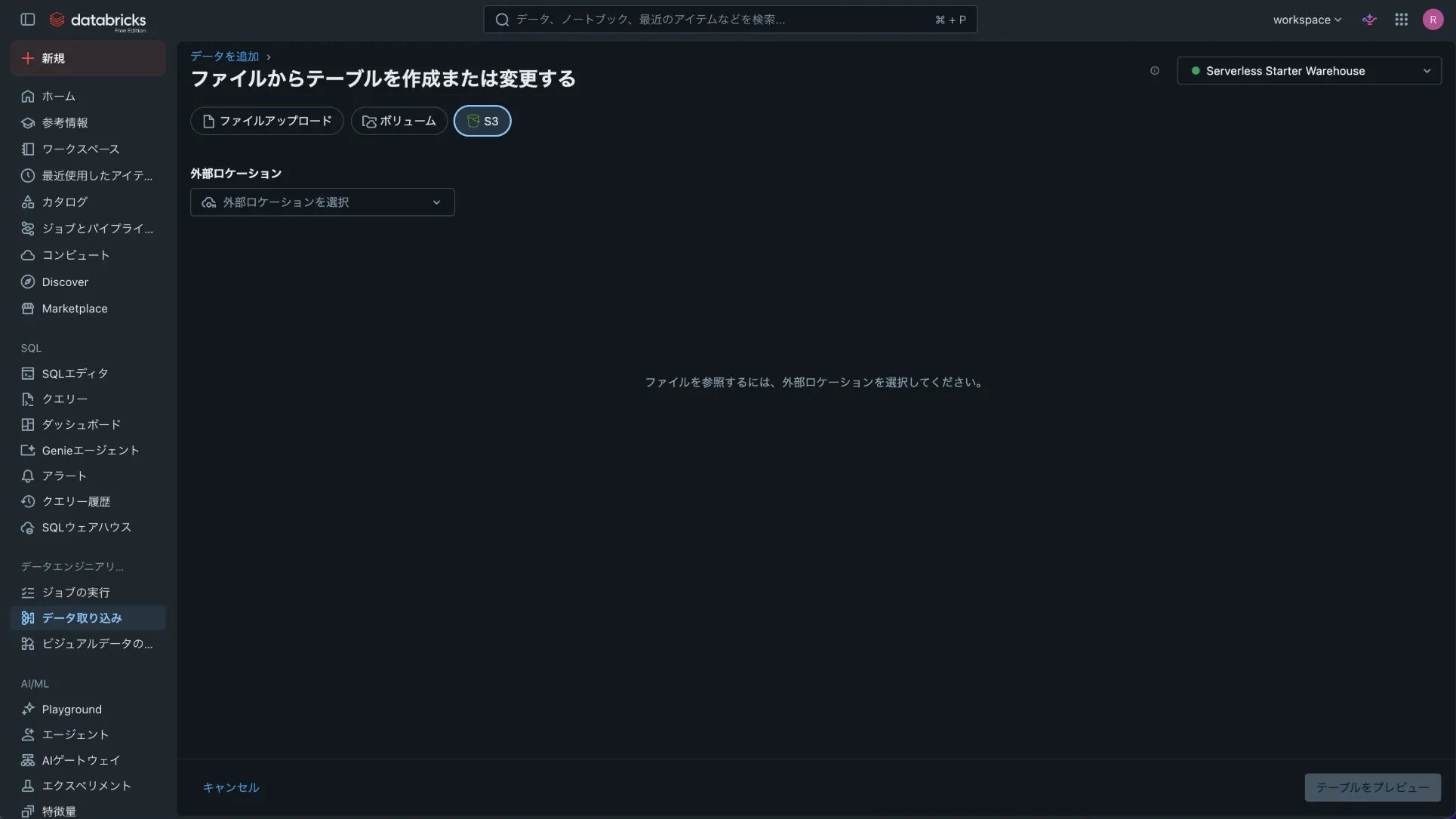Open エクスペリメント in the sidebar
Viewport: 1456px width, 819px height.
pos(88,785)
